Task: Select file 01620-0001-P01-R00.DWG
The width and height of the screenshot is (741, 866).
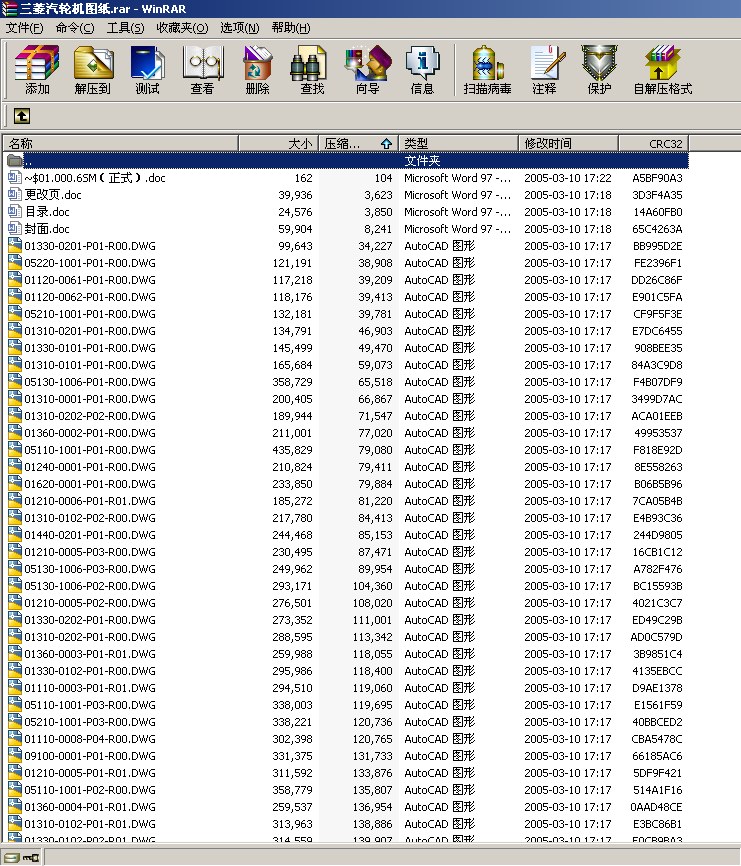Action: (90, 484)
